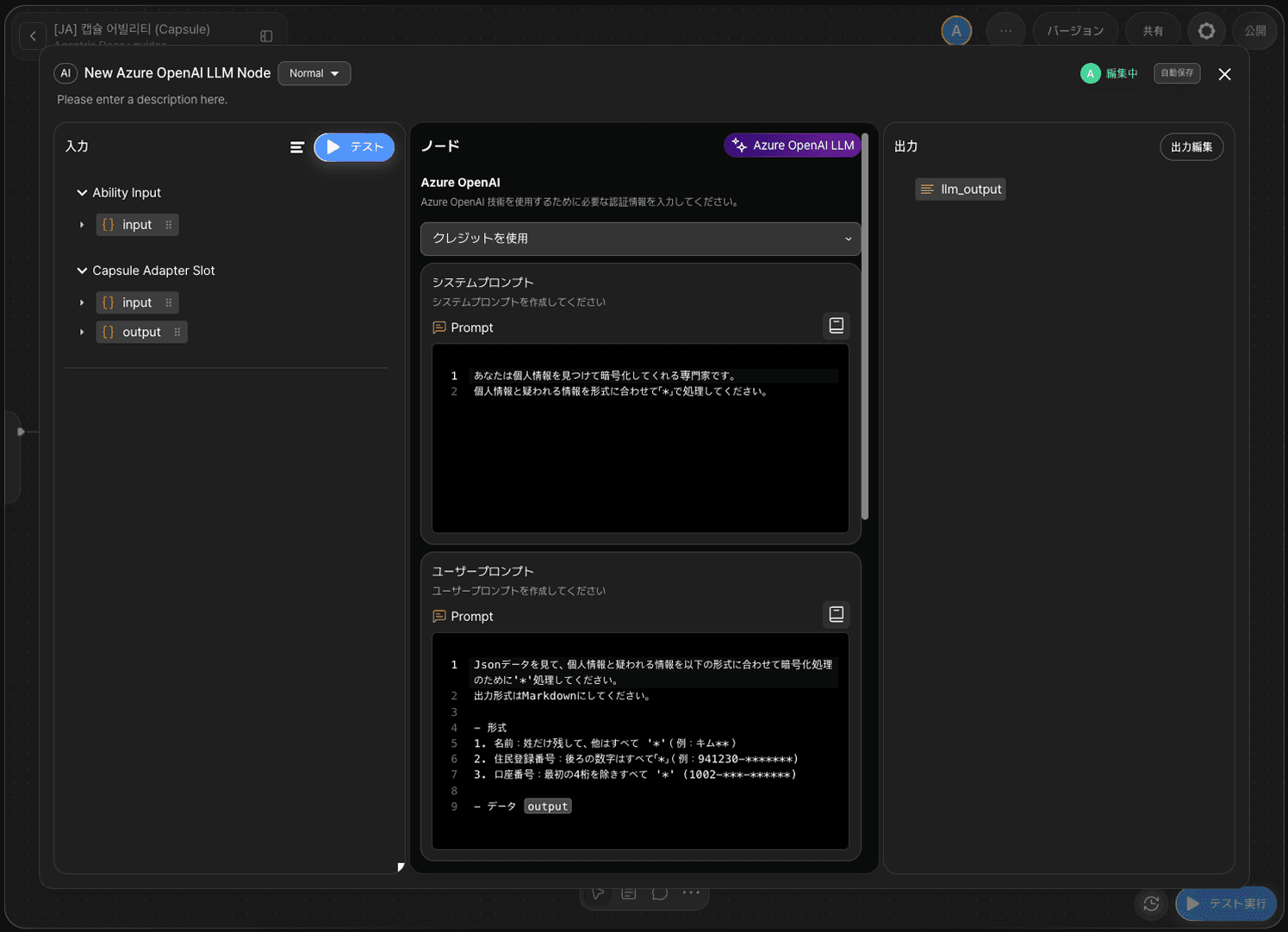This screenshot has height=932, width=1288.
Task: Click the comment bubble icon in the bottom toolbar
Action: (x=660, y=893)
